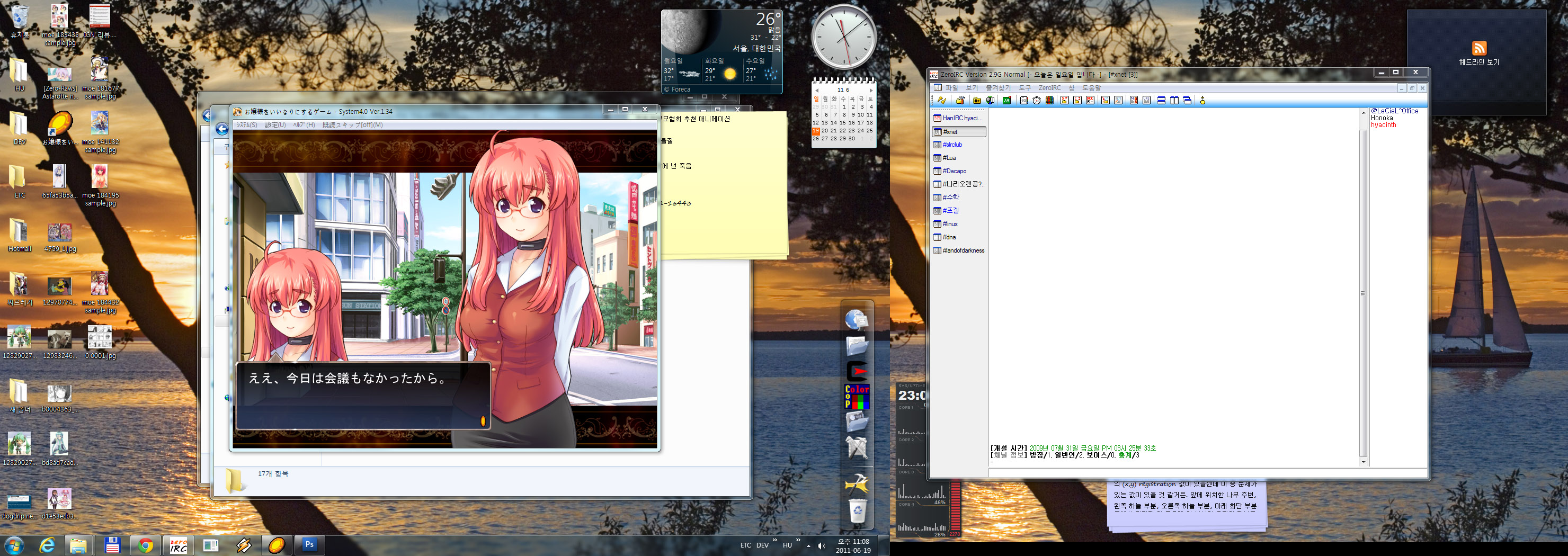Click the connect lightning icon in ZeroIRC toolbar

(x=942, y=101)
